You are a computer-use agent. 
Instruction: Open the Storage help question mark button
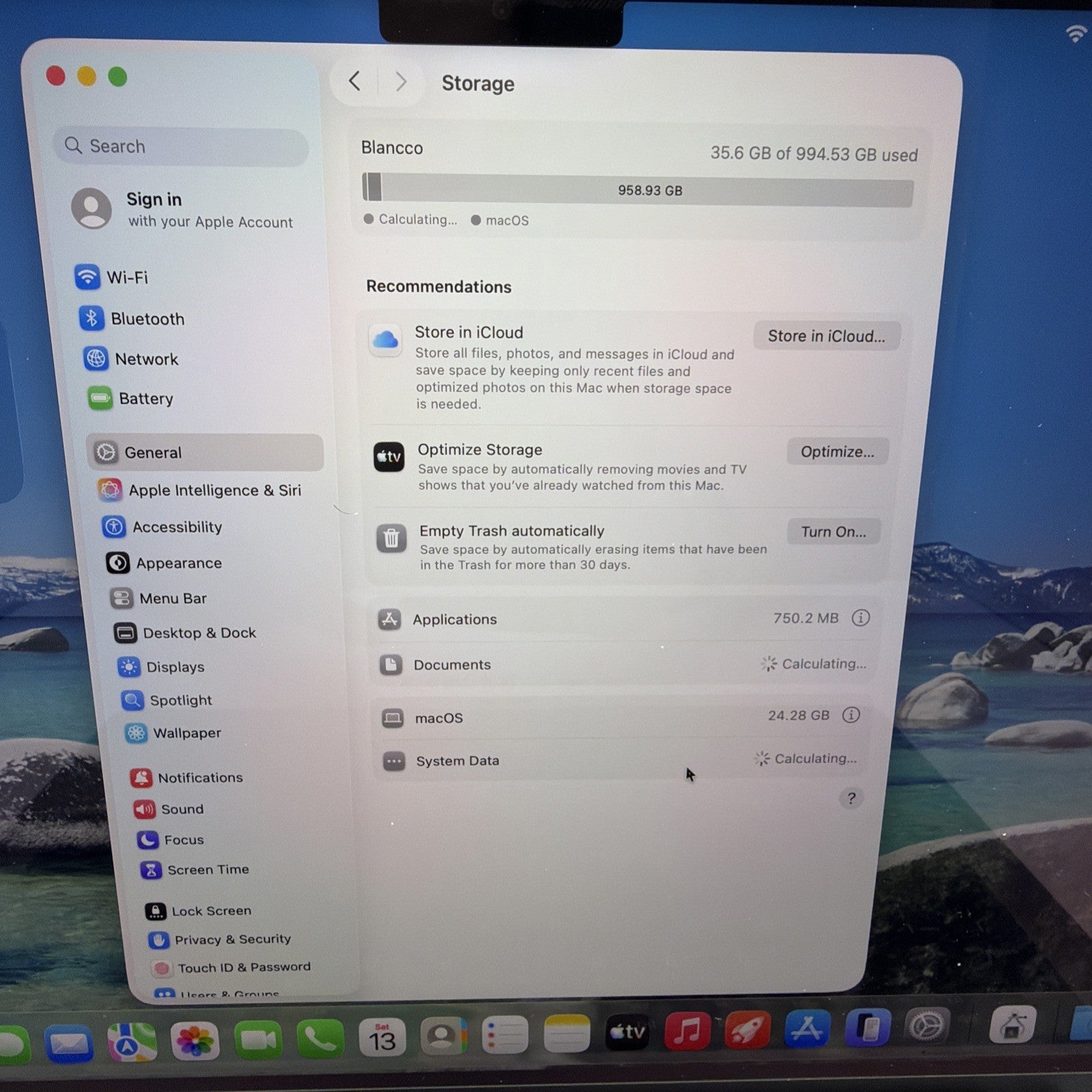[851, 798]
